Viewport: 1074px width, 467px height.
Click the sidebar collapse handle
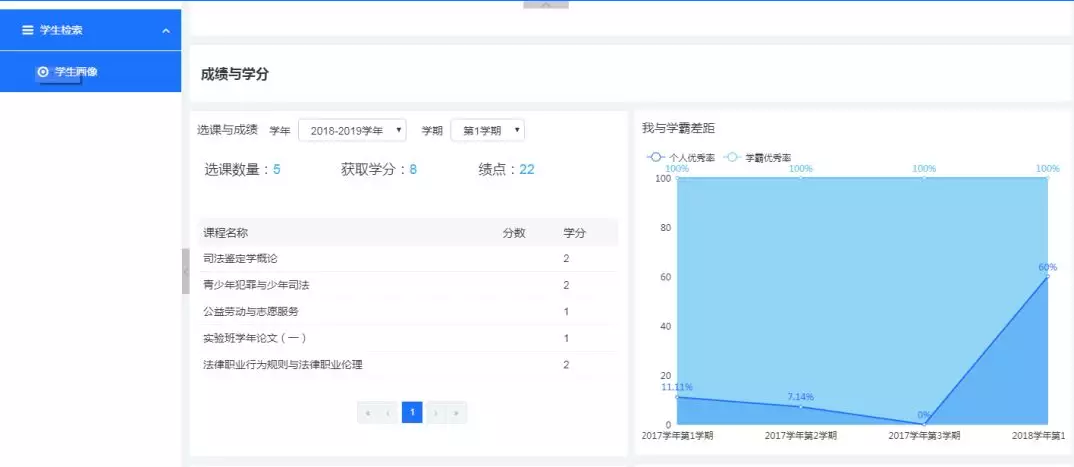point(185,271)
